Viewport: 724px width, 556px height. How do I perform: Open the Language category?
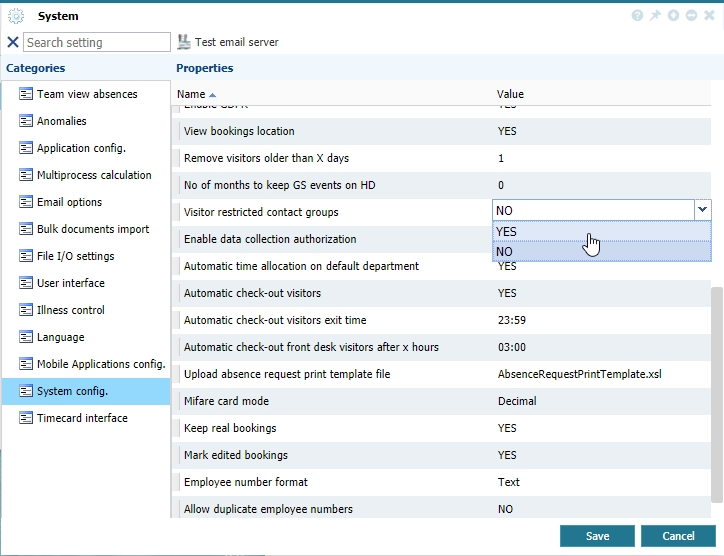pos(60,337)
